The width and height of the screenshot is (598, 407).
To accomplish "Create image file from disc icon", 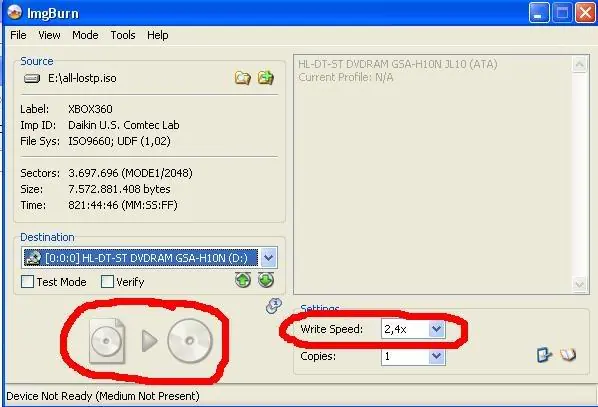I will 266,78.
